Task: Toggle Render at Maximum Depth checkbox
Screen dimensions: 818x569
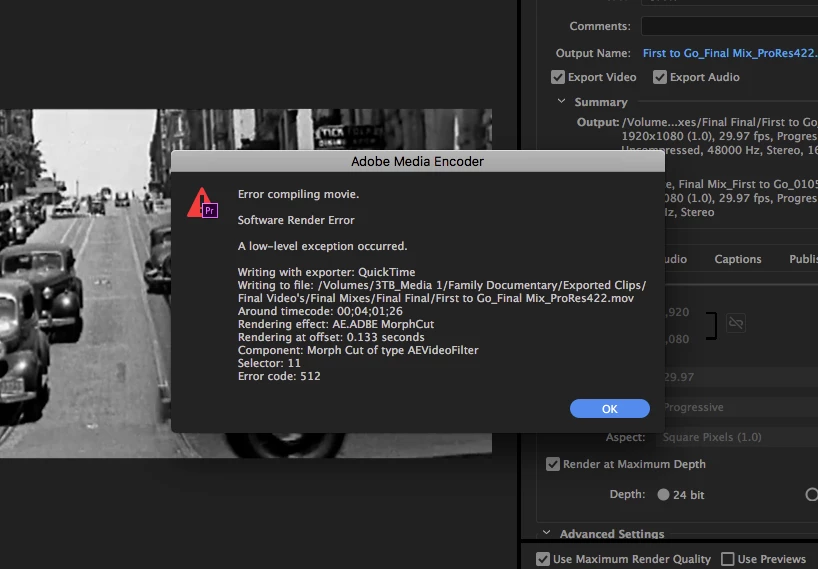Action: [x=552, y=464]
